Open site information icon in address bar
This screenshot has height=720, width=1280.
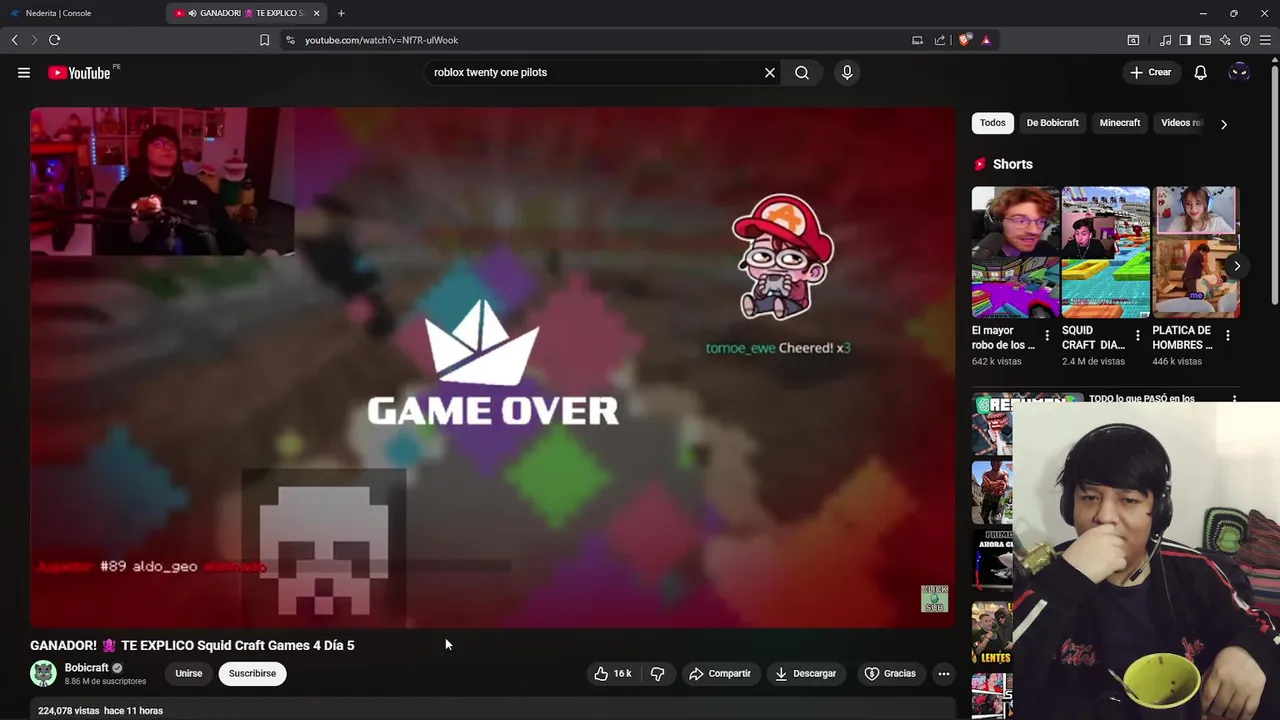(x=290, y=40)
